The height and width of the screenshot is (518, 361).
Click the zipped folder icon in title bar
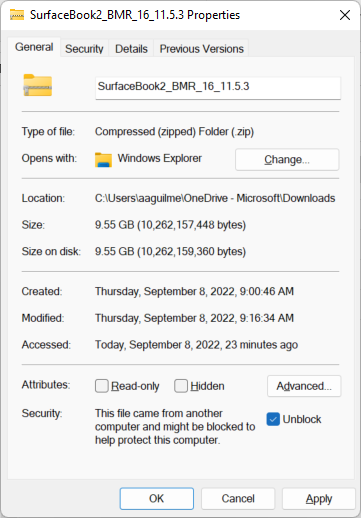(17, 15)
